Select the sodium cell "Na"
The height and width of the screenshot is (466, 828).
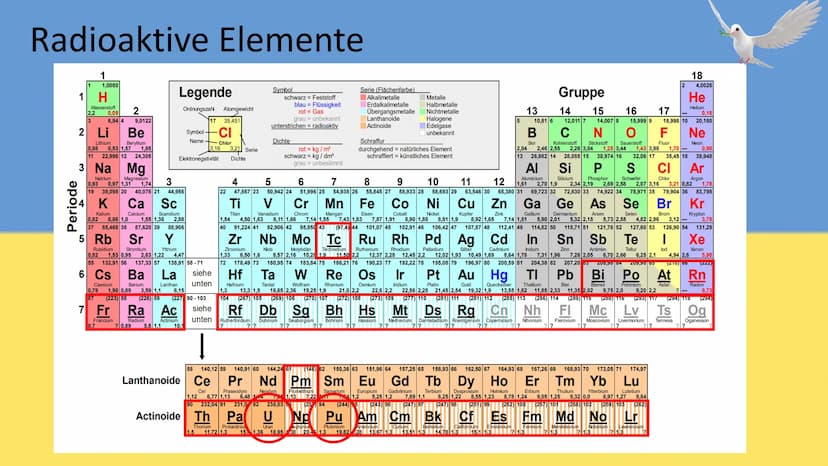click(x=103, y=170)
